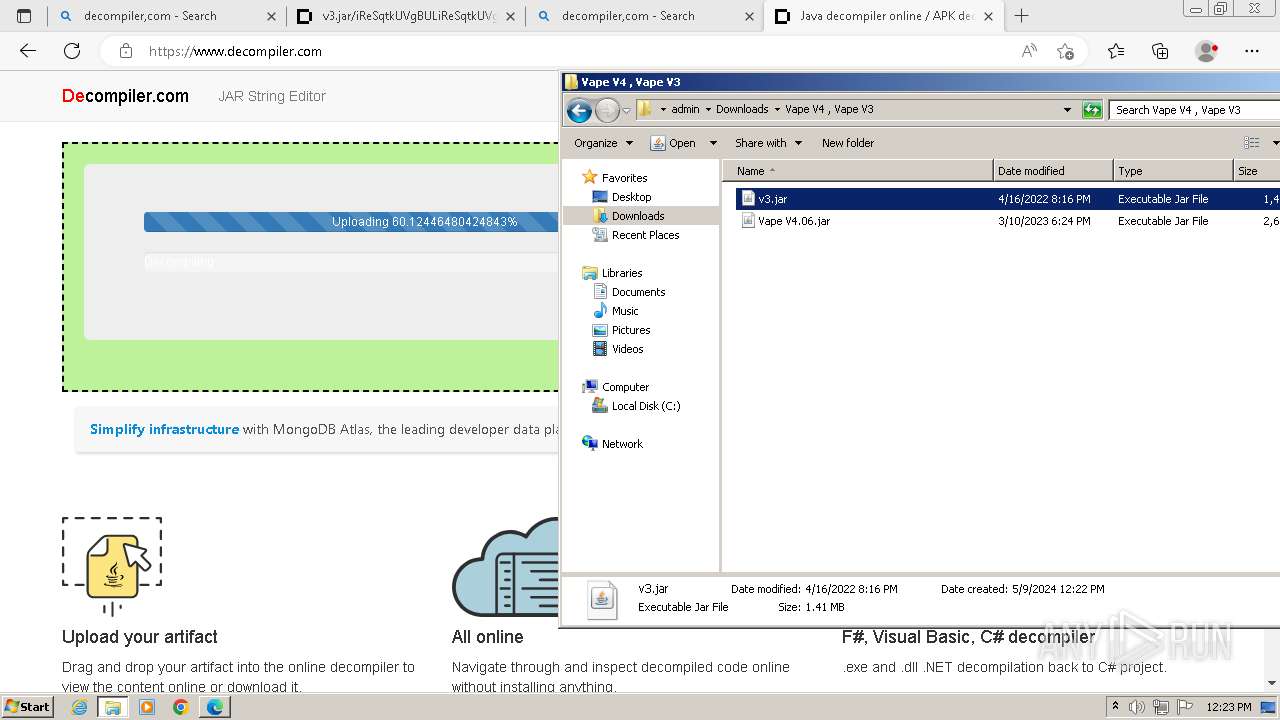Reload the decompiler.com page

tap(72, 51)
